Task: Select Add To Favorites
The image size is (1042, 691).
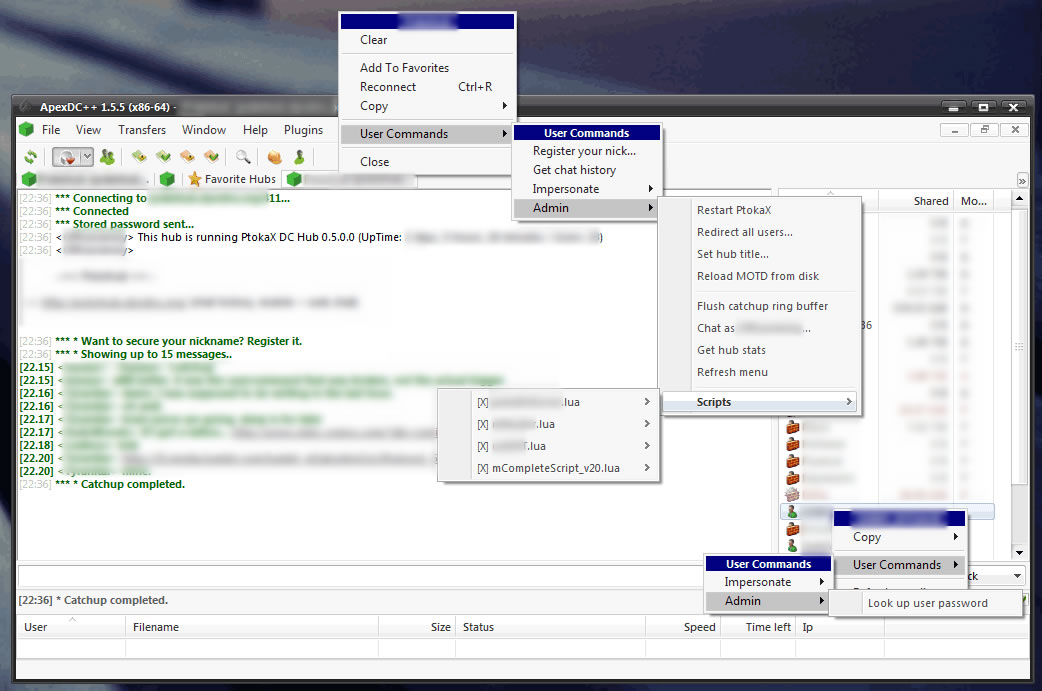Action: [427, 68]
